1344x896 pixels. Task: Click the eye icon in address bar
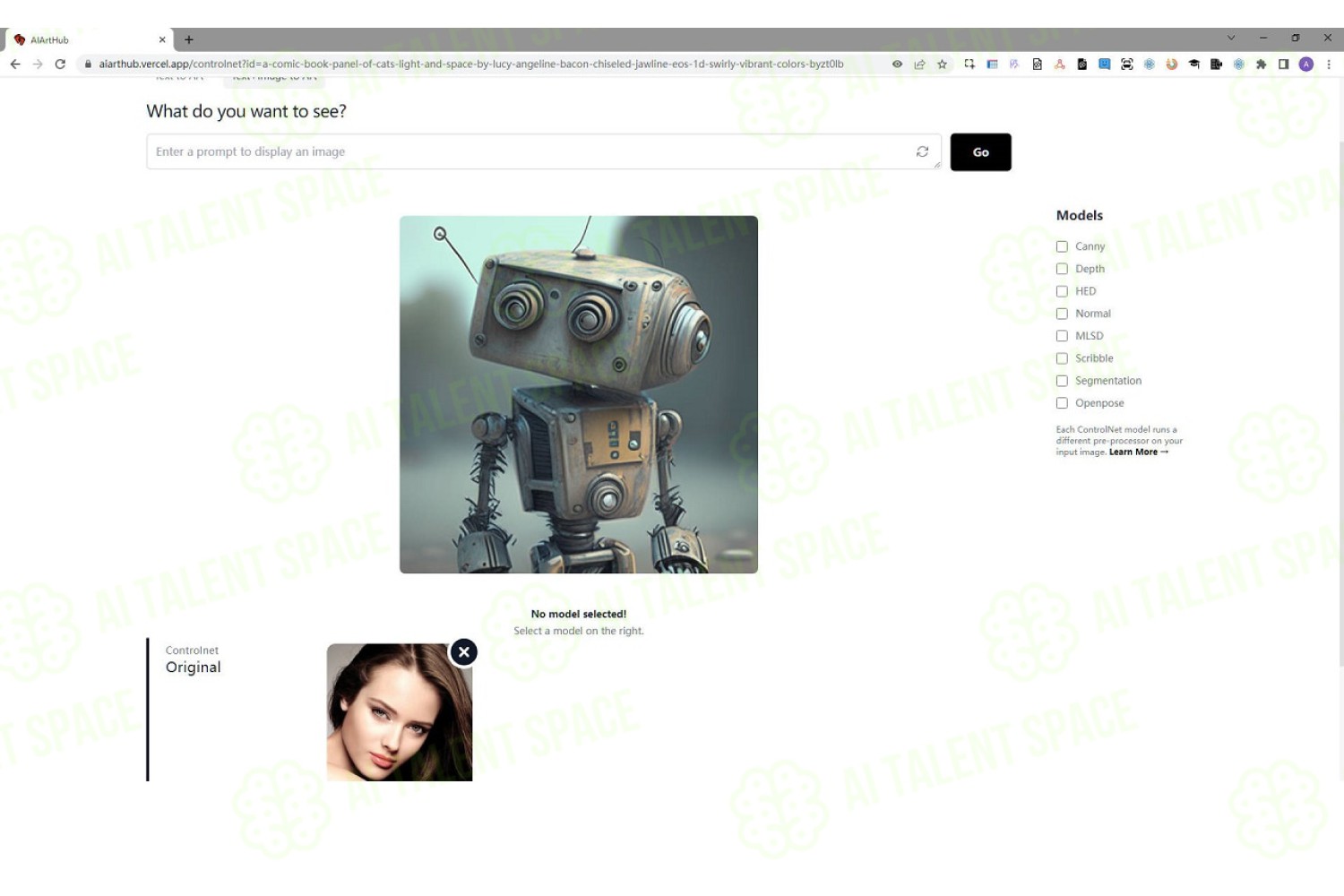pos(897,64)
